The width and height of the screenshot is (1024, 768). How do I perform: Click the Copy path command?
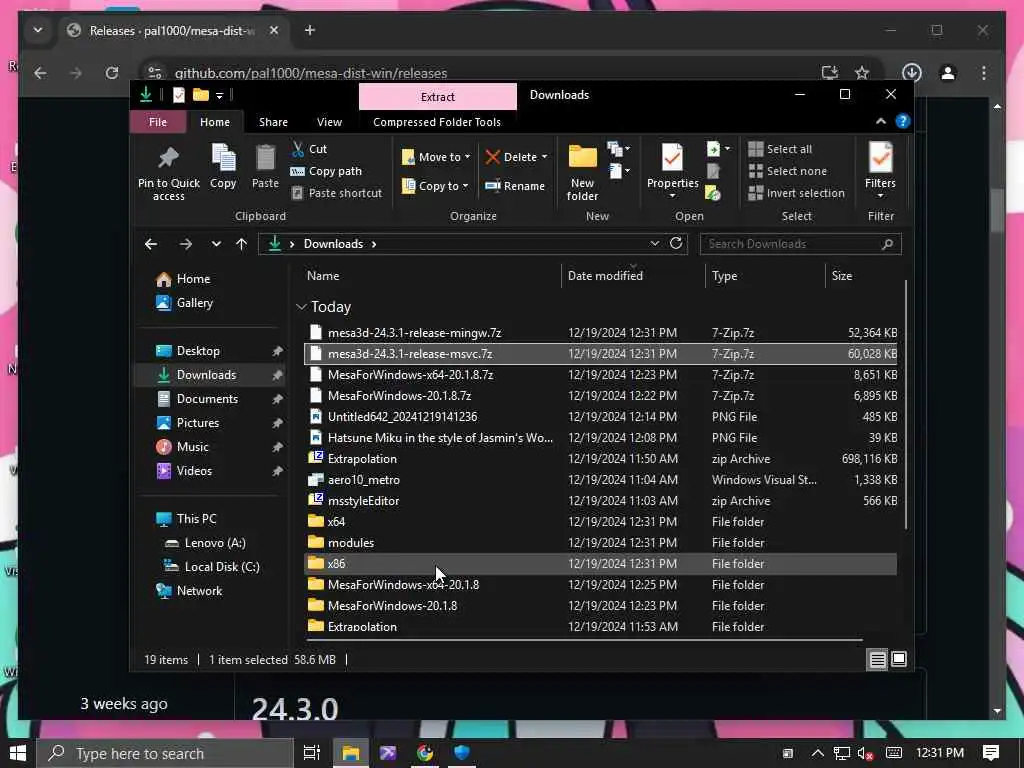pos(326,171)
